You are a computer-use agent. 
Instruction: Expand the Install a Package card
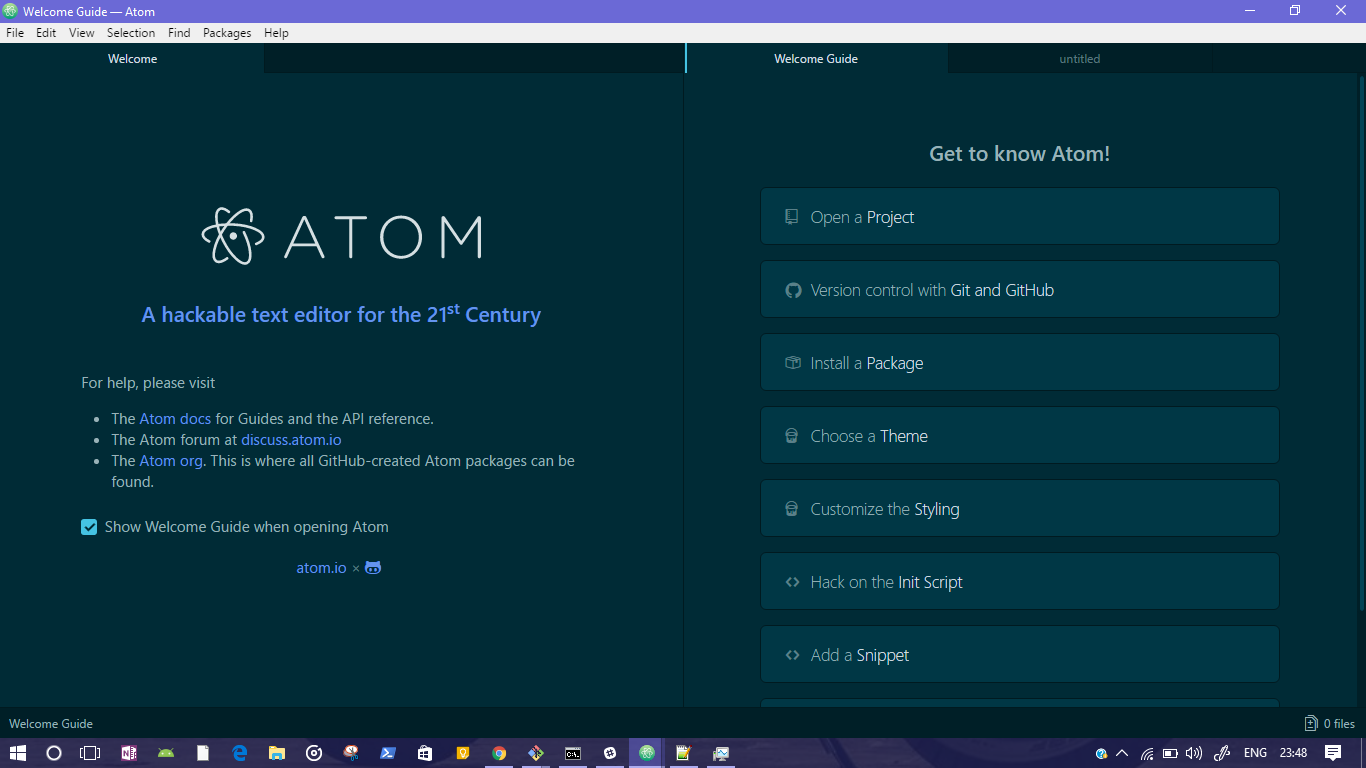coord(1020,363)
